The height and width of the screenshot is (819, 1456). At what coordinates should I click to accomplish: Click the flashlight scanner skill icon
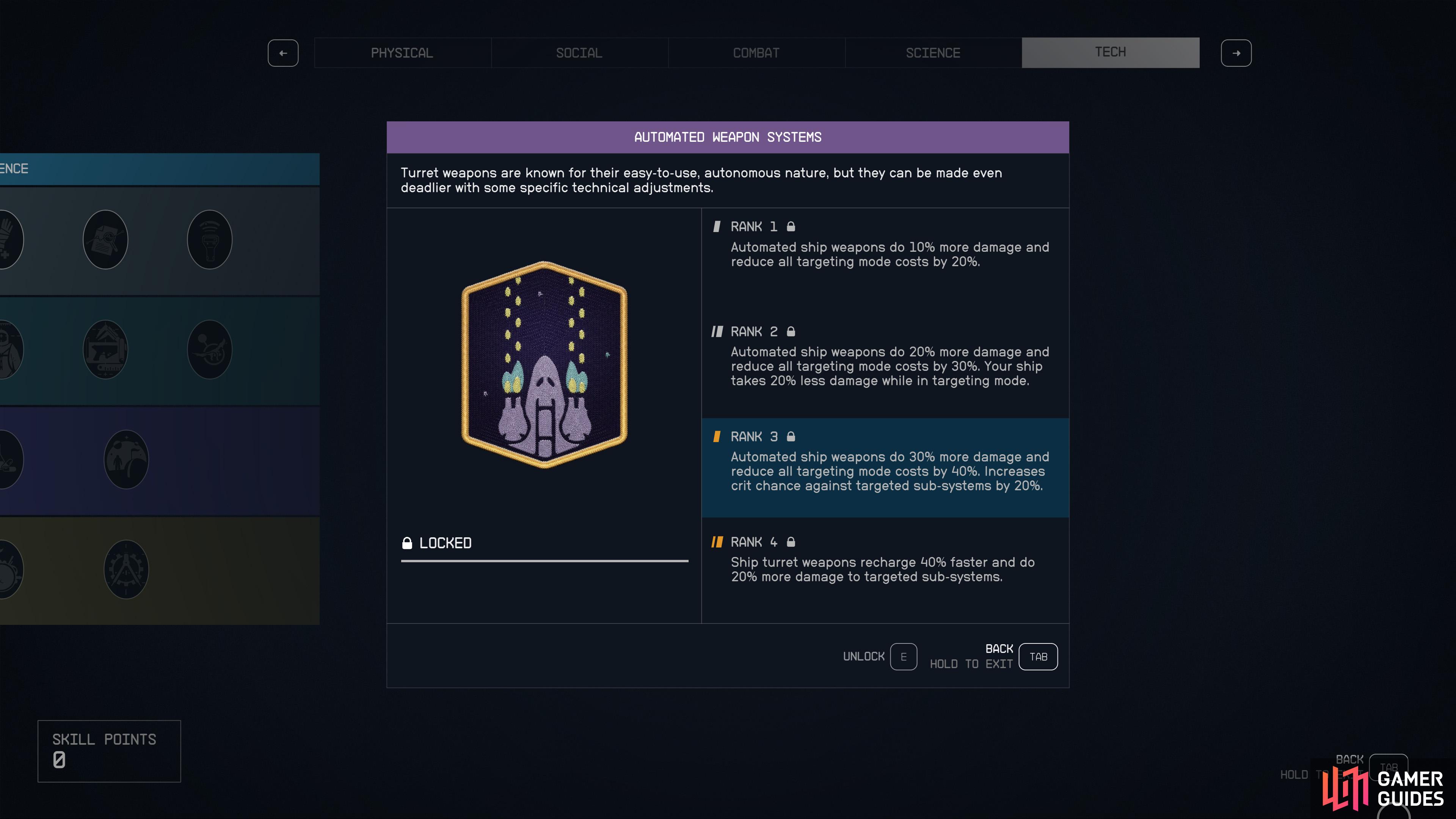point(210,240)
